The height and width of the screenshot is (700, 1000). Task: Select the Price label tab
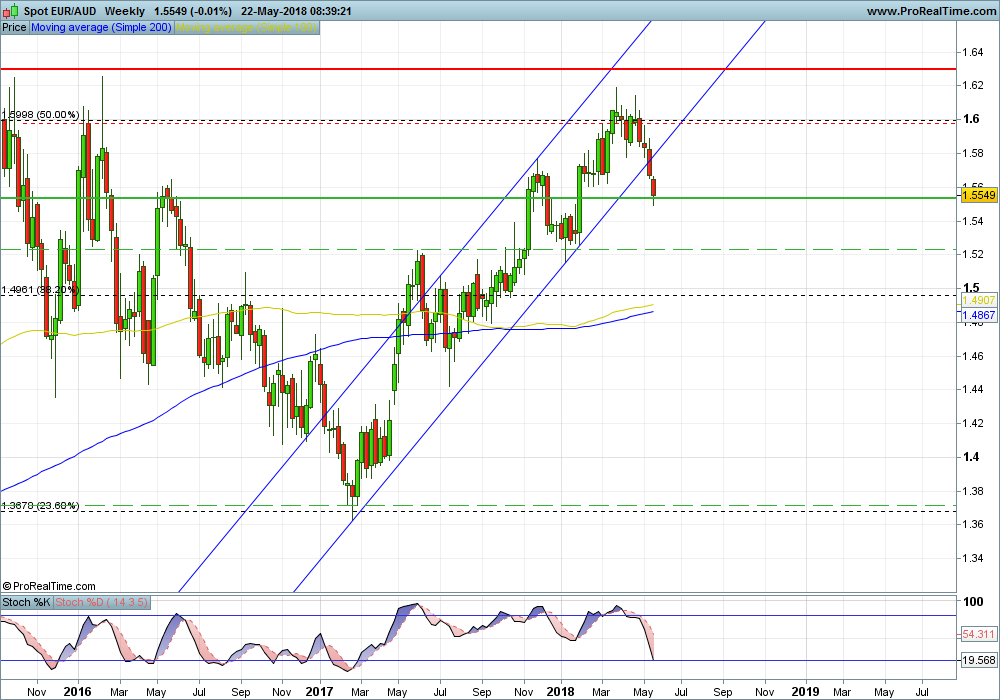point(14,27)
